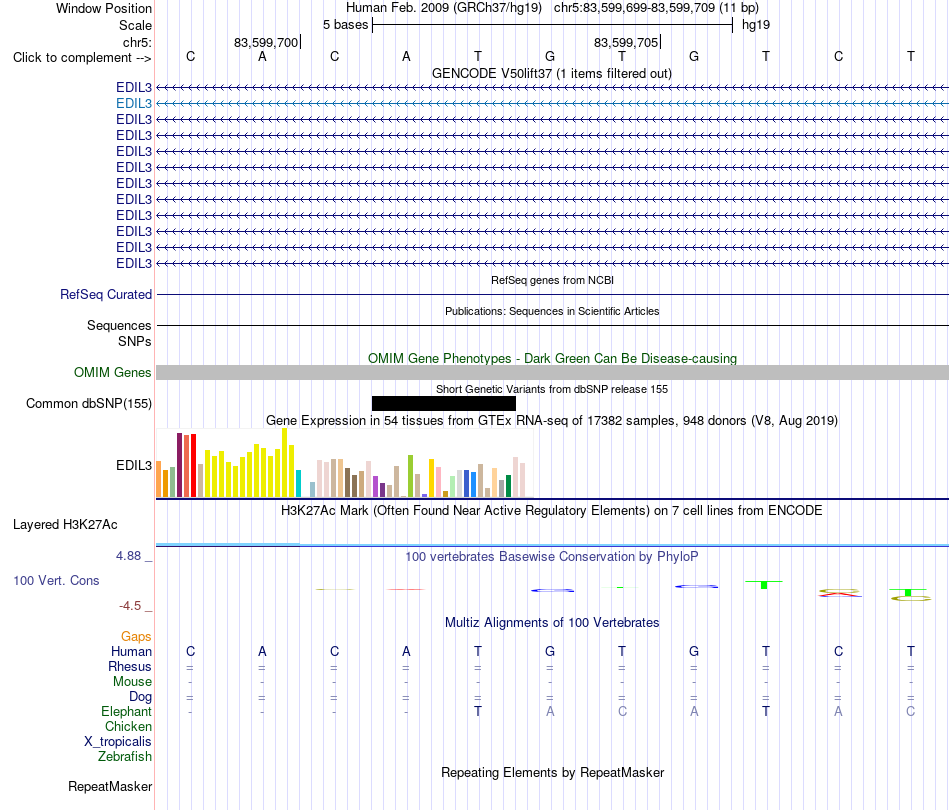The image size is (950, 810).
Task: Select the light-blue highlighted EDIL3 transcript label
Action: point(134,104)
